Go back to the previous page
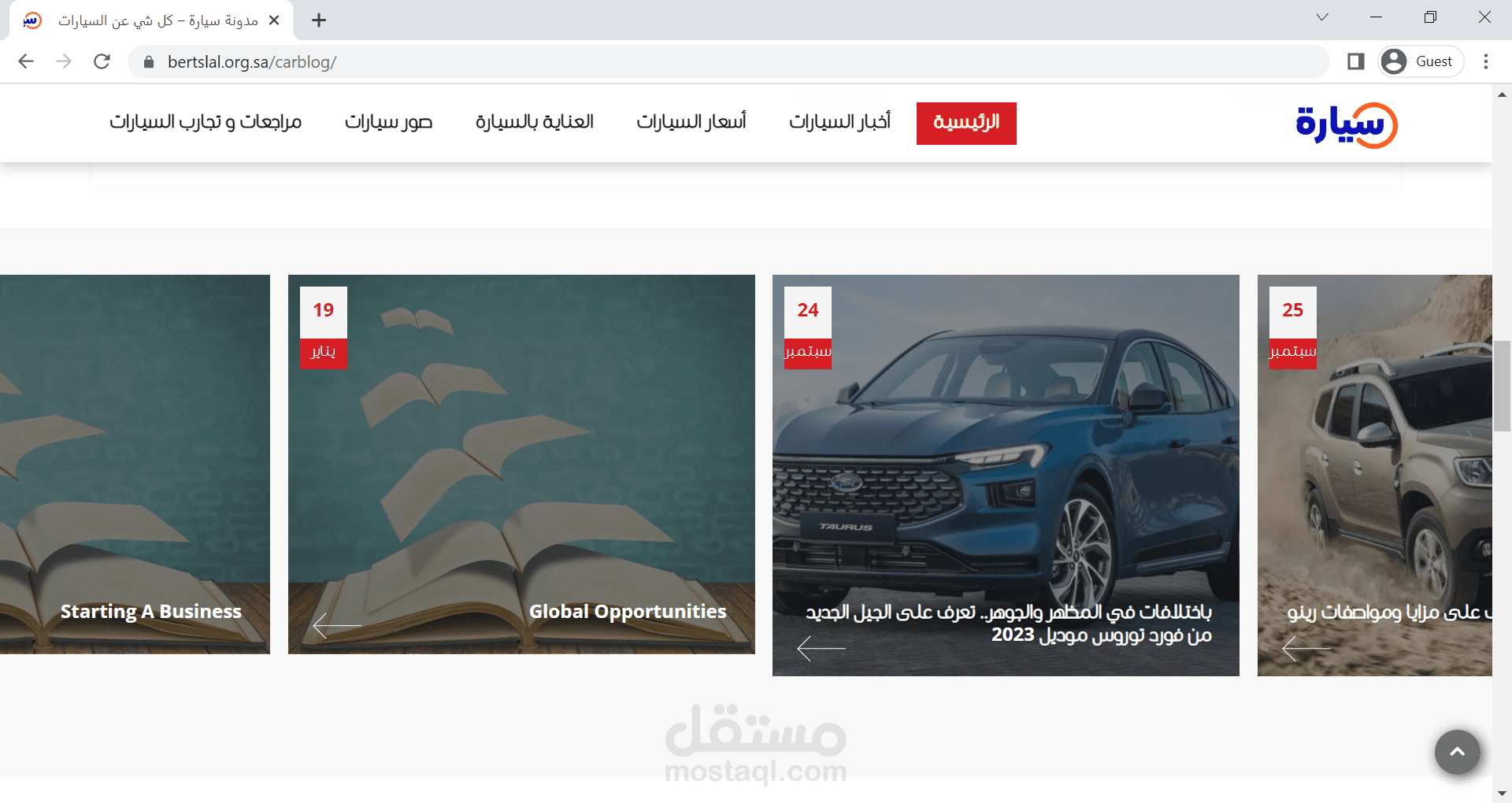The width and height of the screenshot is (1512, 803). tap(26, 61)
